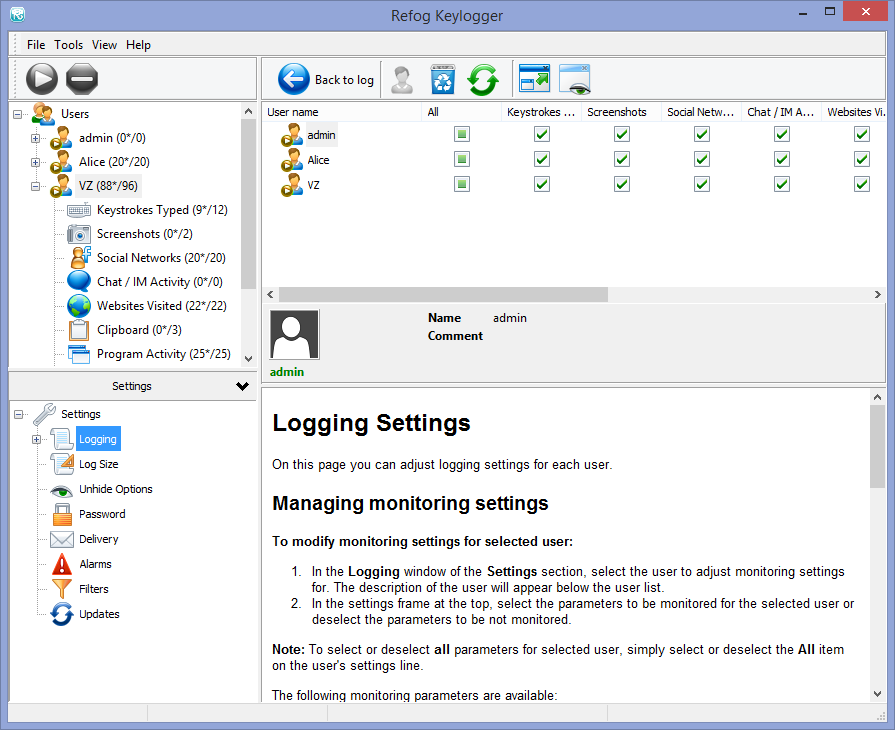Click the help pane scrollbar down arrow
This screenshot has width=895, height=730.
[877, 693]
